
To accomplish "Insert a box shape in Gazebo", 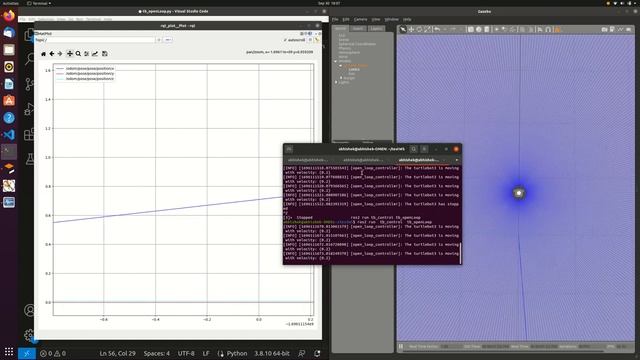I will [471, 29].
